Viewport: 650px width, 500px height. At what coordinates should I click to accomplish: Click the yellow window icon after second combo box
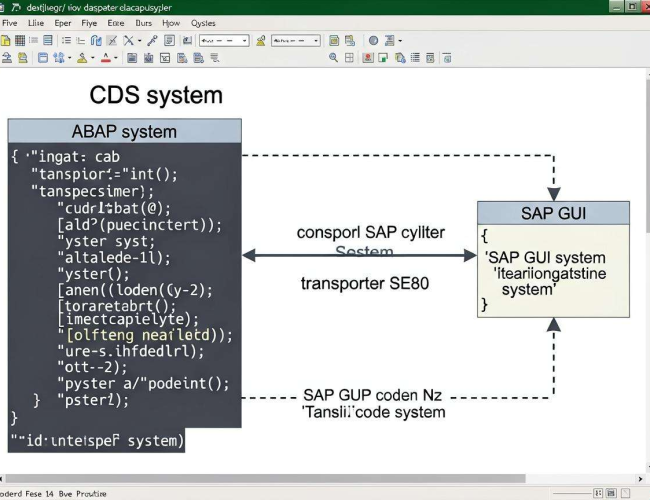334,40
